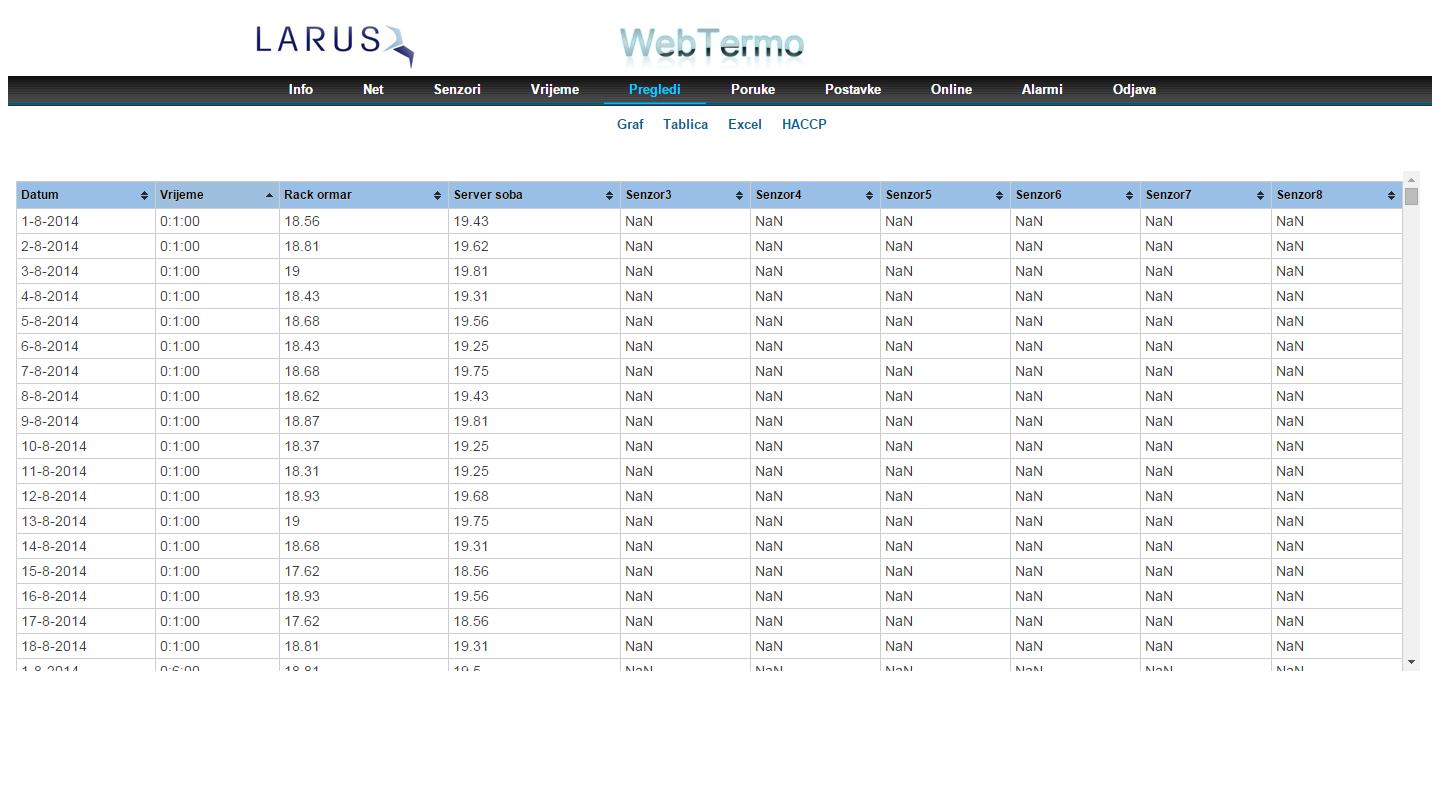
Task: Click the table scrollbar down arrow
Action: tap(1411, 662)
